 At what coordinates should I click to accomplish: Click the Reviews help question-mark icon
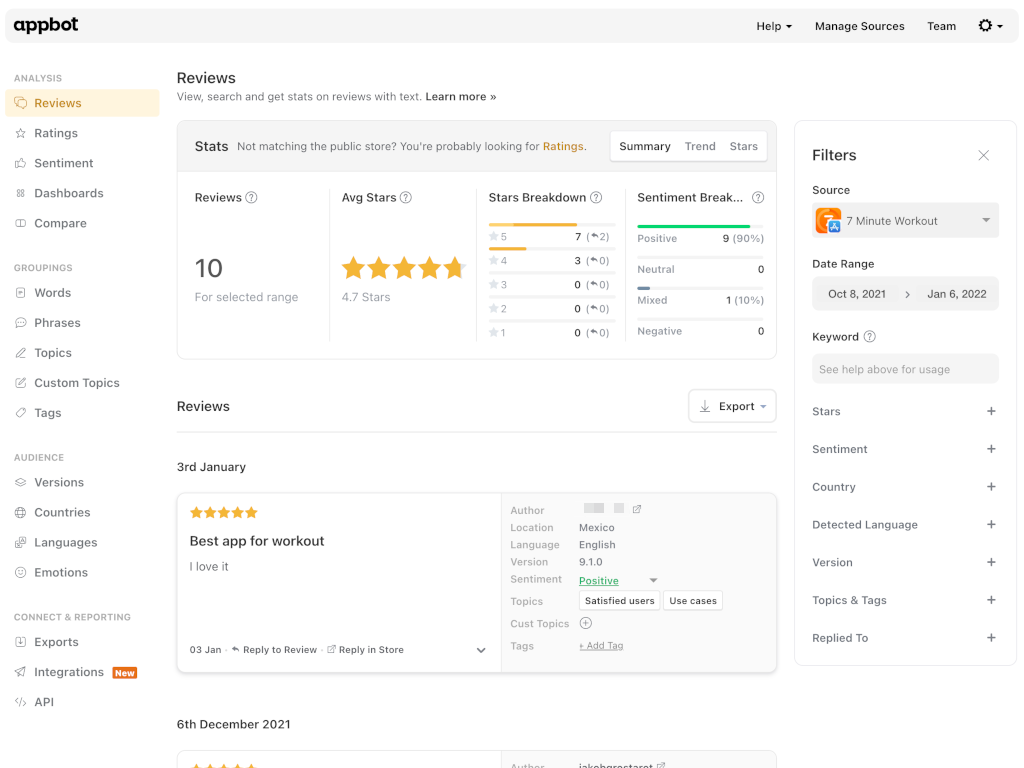pos(252,198)
